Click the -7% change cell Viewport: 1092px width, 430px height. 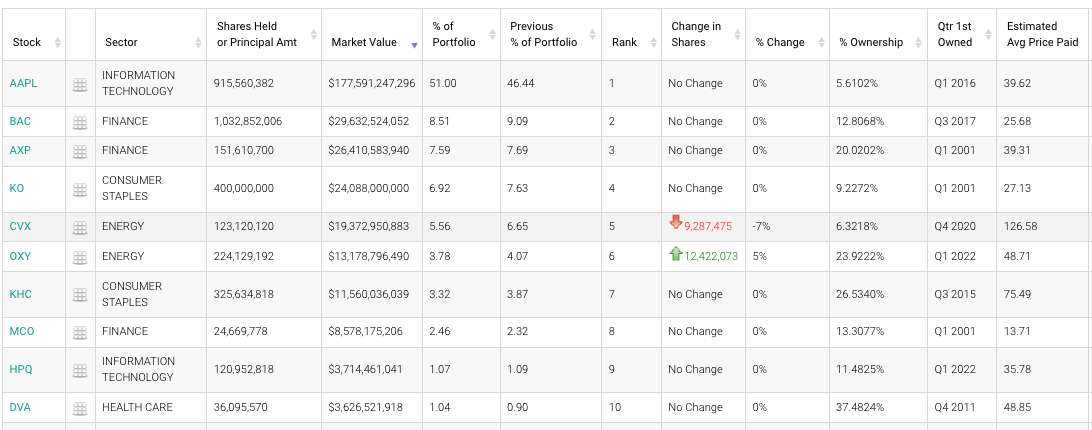point(760,226)
